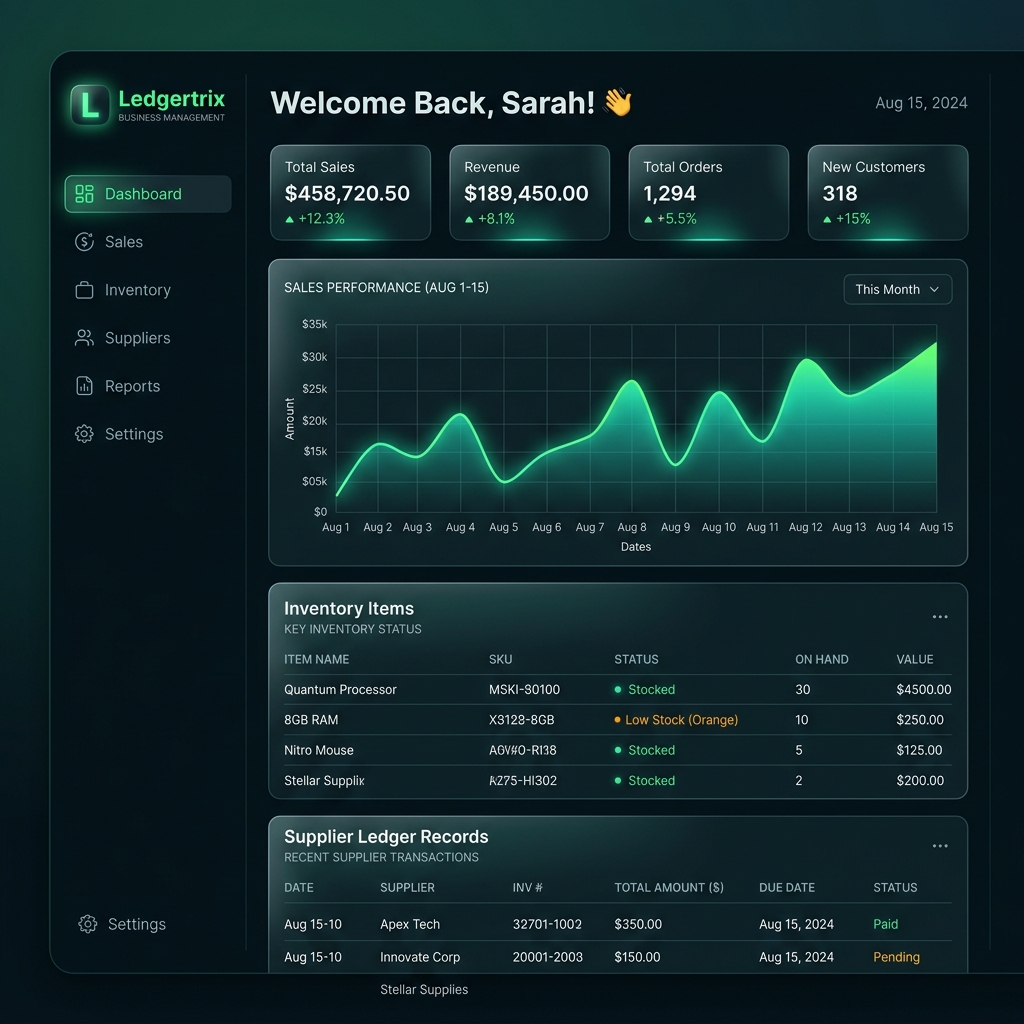Click SKU X3128-8GB
The height and width of the screenshot is (1024, 1024).
[521, 720]
